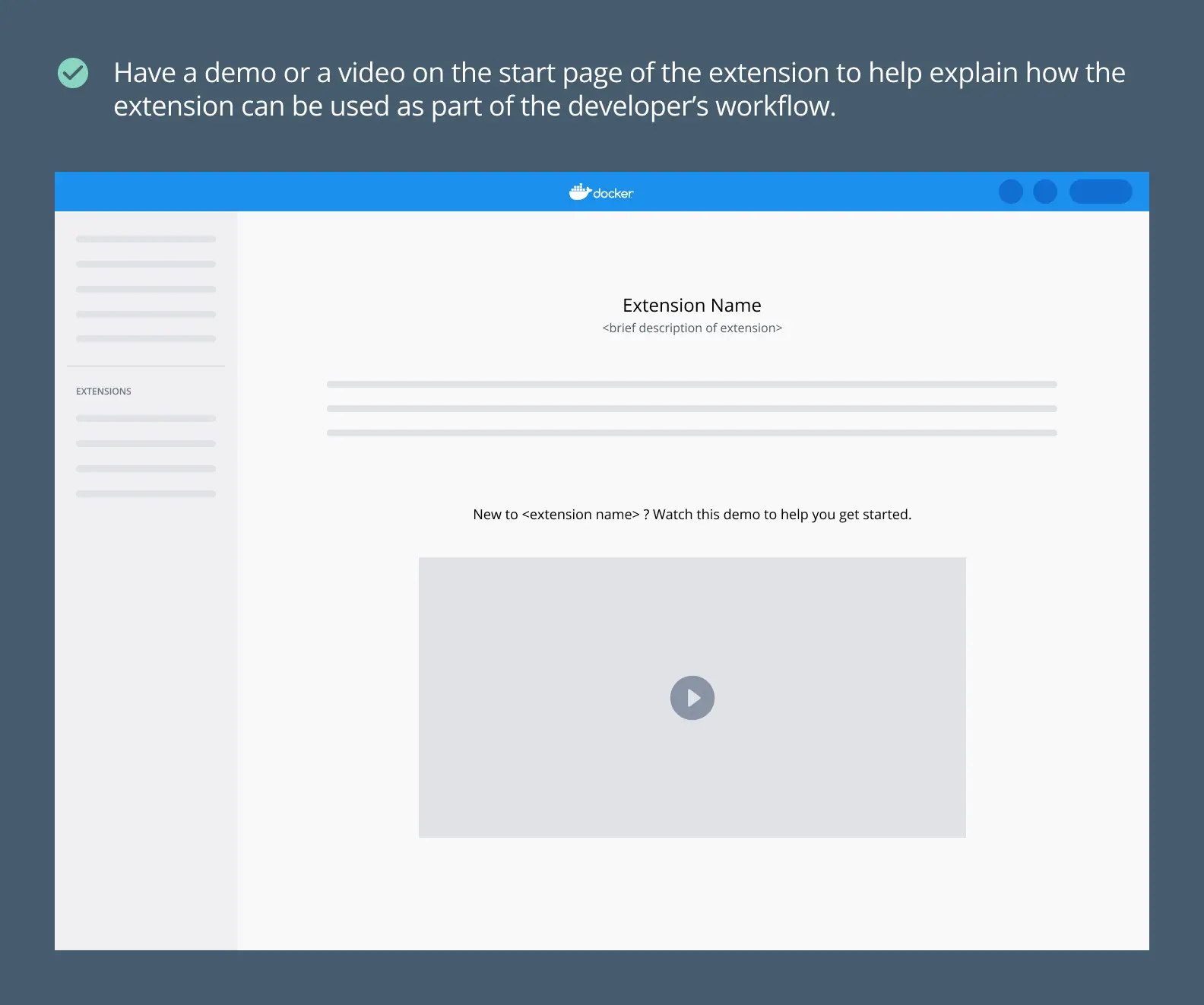Screen dimensions: 1204x1005
Task: Choose the fourth sidebar item from the top
Action: pos(146,315)
